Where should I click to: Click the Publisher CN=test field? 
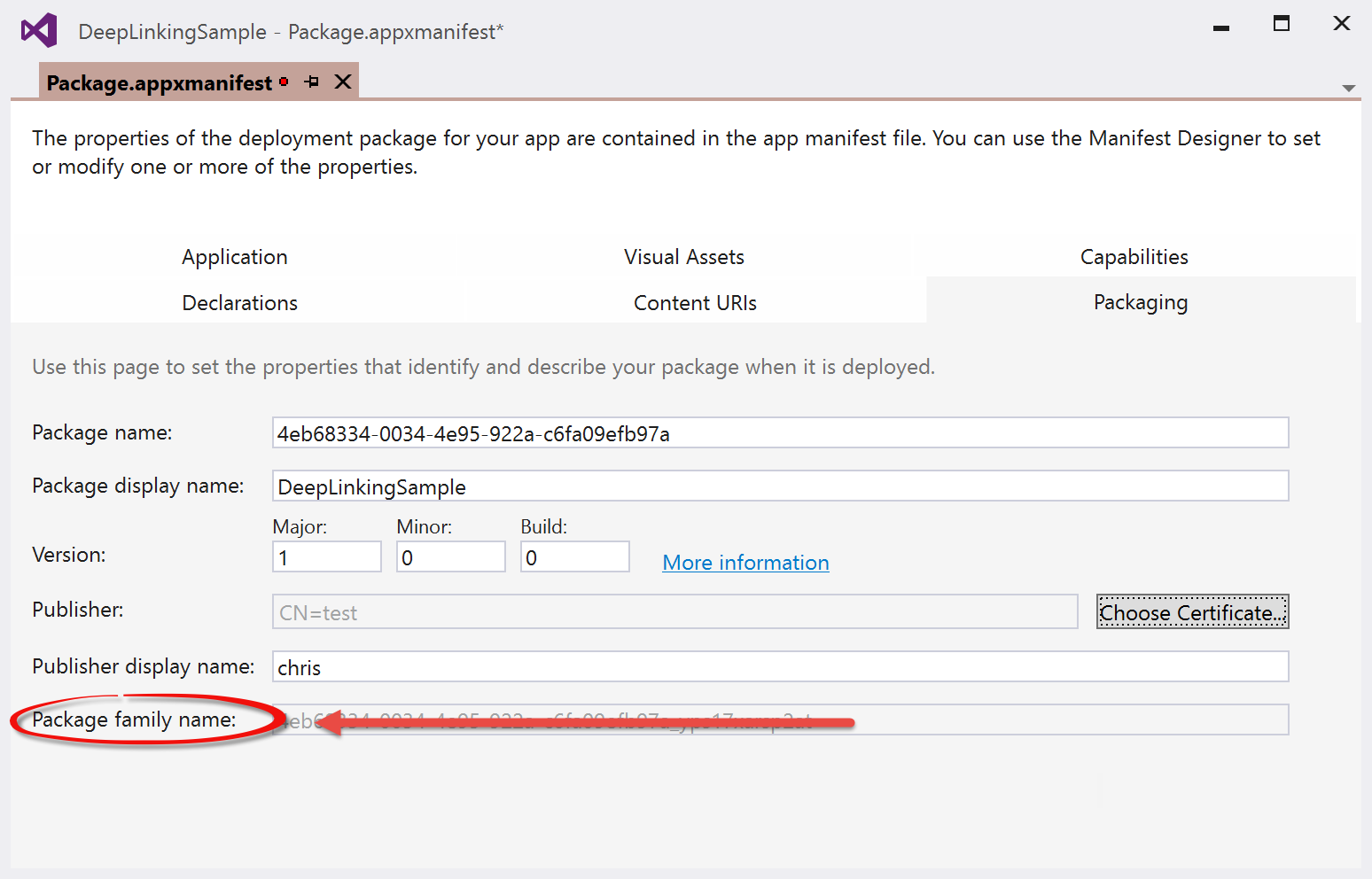pyautogui.click(x=675, y=612)
